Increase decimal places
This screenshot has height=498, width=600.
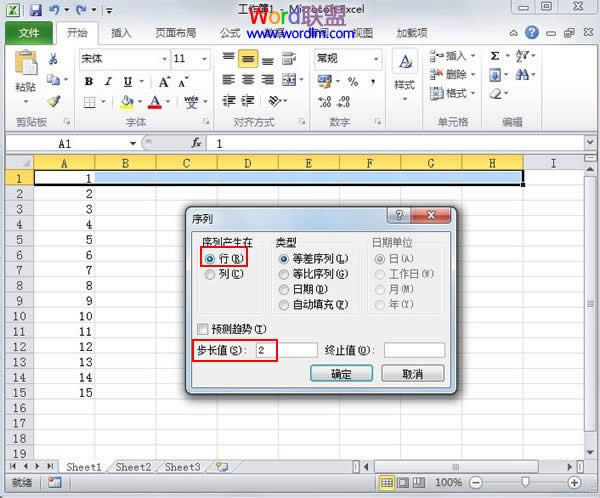click(x=324, y=101)
